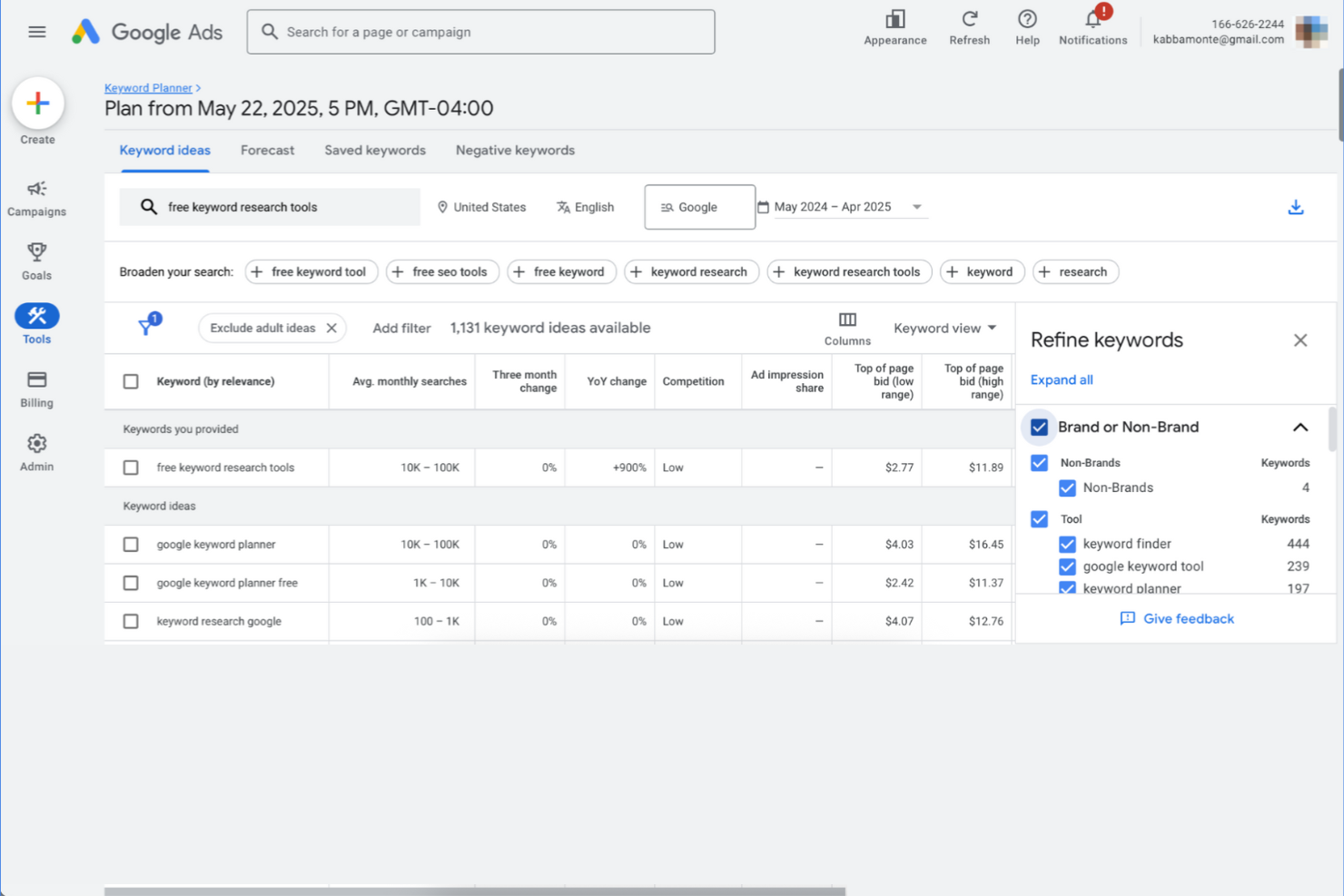Screen dimensions: 1344x896
Task: Switch to the Forecast tab
Action: (267, 150)
